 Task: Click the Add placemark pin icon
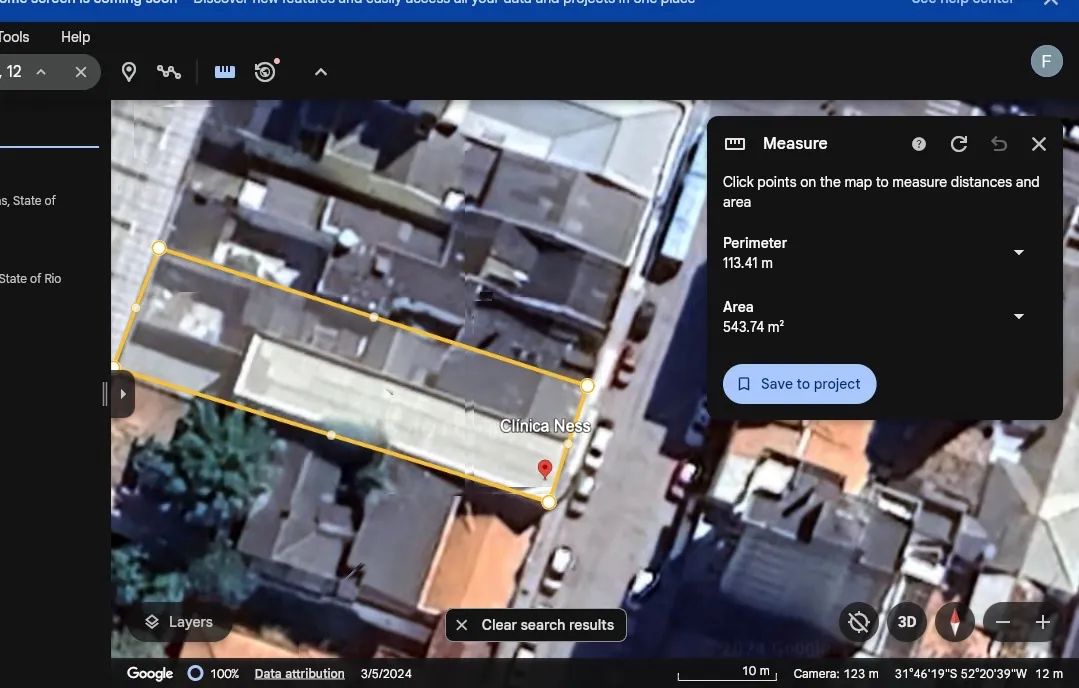(x=129, y=72)
